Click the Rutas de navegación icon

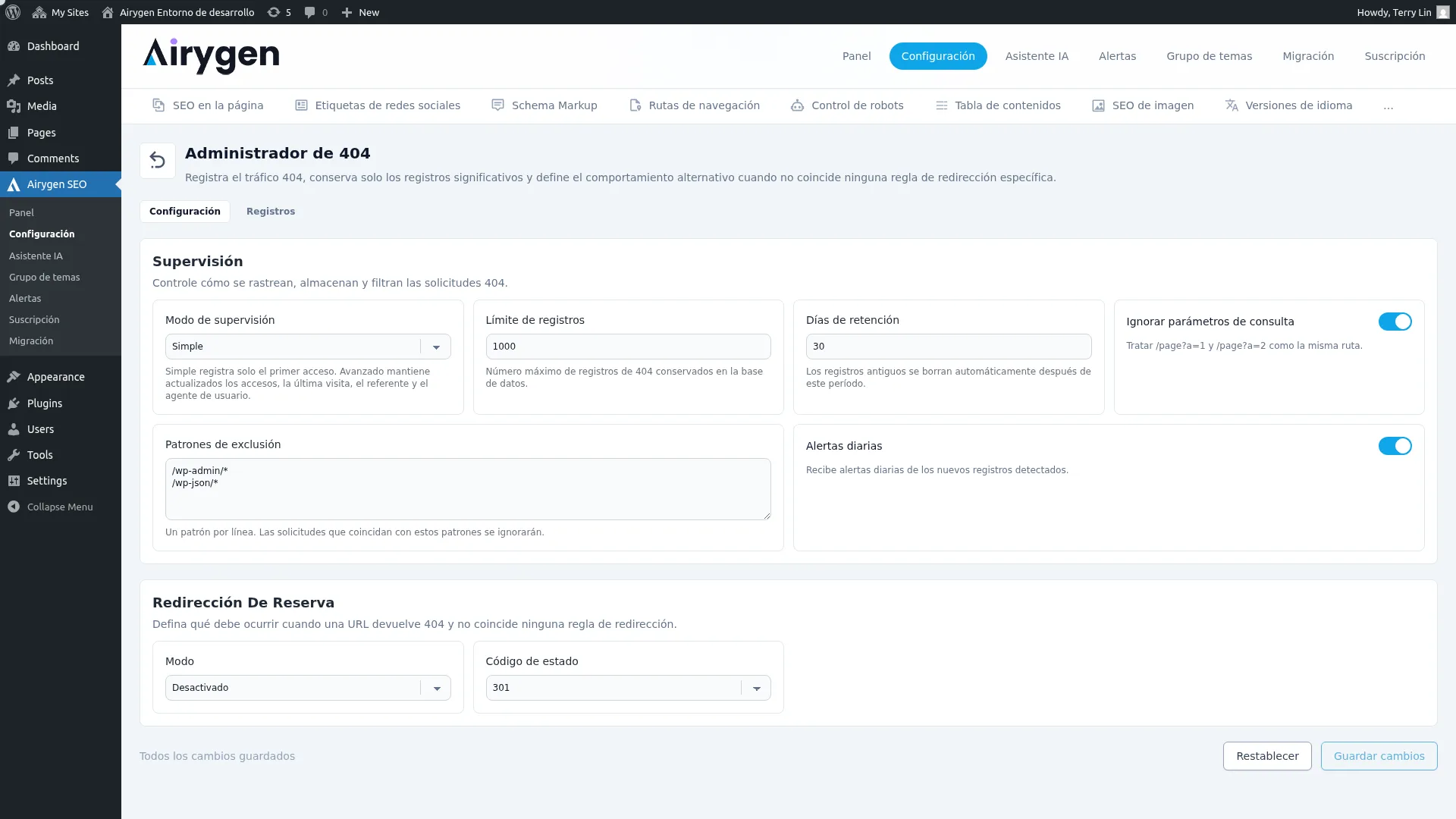pyautogui.click(x=635, y=105)
